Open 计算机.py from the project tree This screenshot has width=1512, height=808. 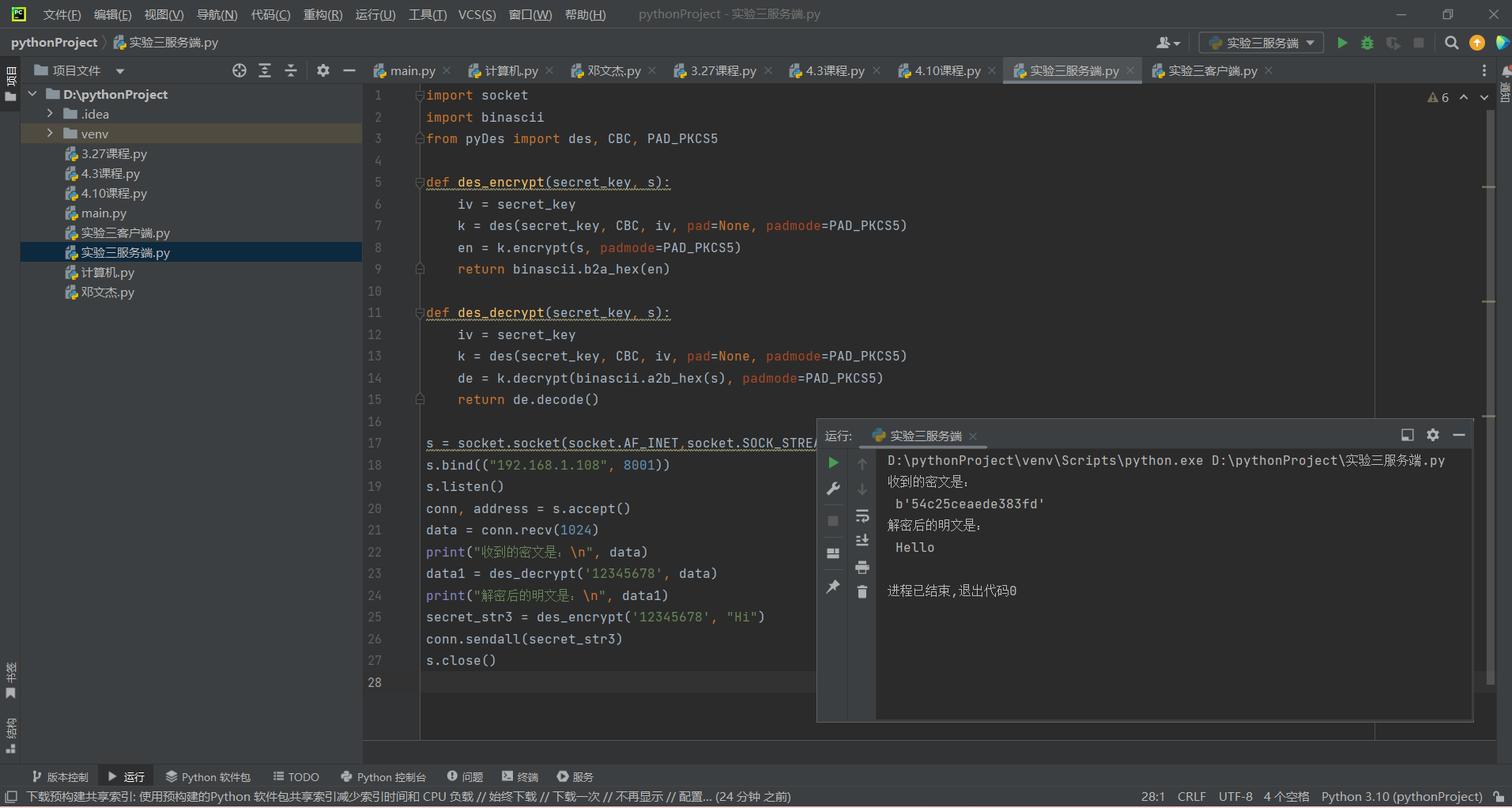(107, 272)
